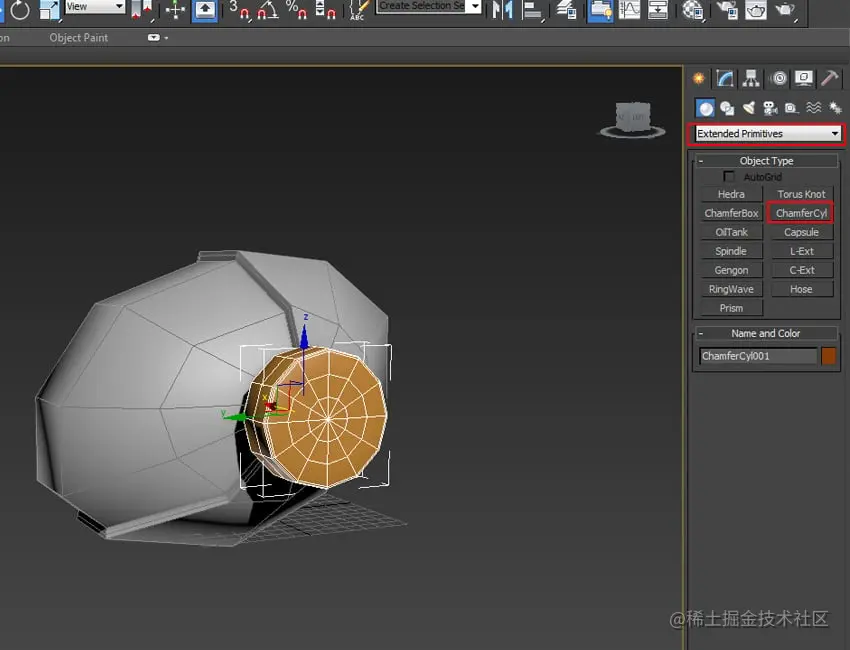Screen dimensions: 850x650
Task: Open the Curve Editor from toolbar
Action: coord(629,10)
